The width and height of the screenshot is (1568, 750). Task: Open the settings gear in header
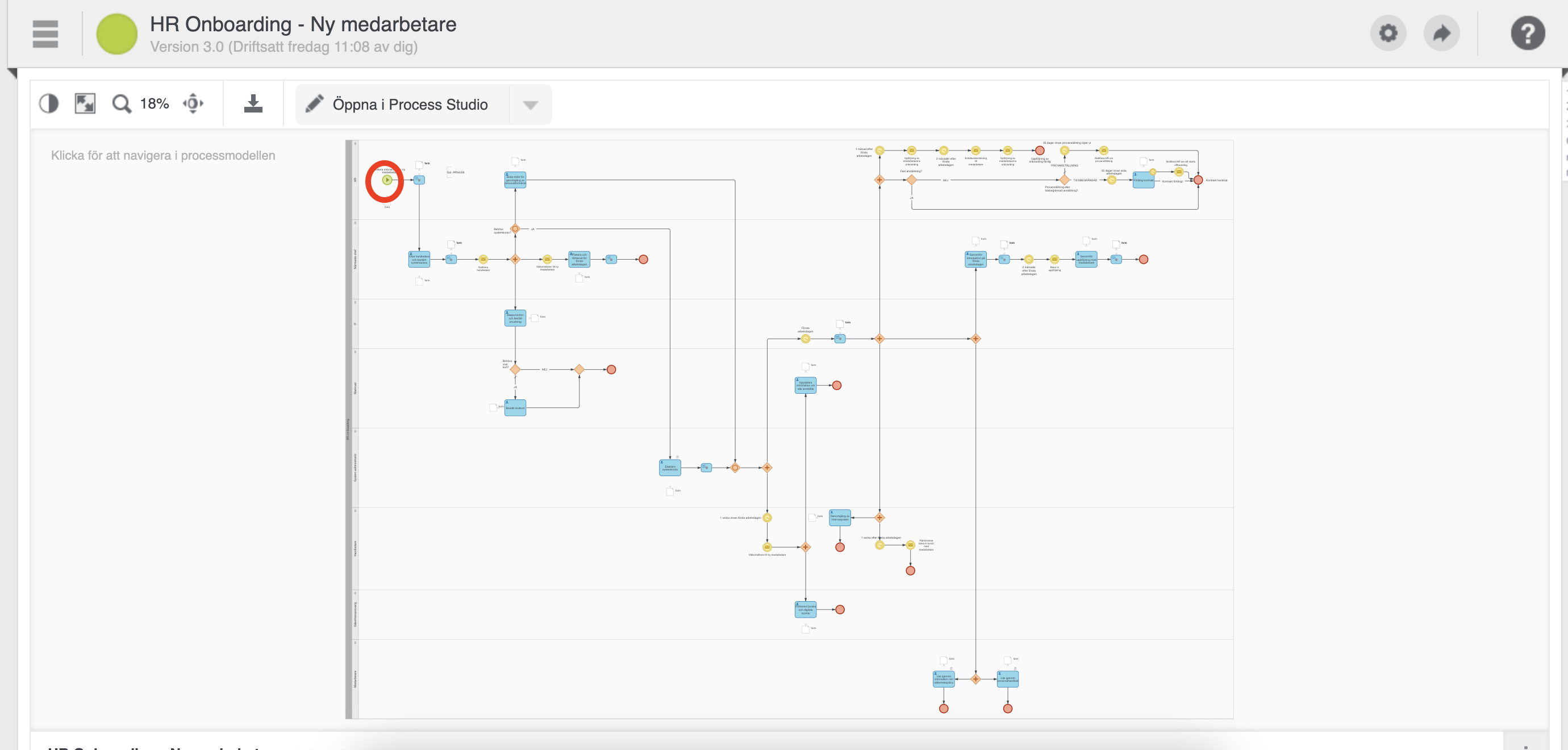click(1388, 33)
